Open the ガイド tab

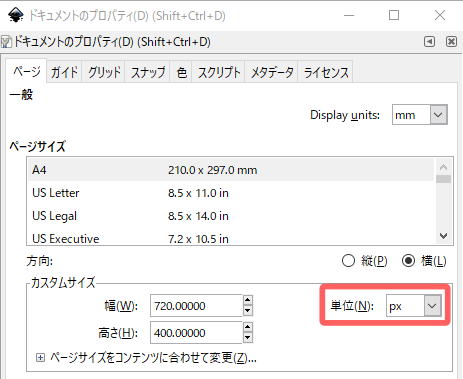pyautogui.click(x=64, y=72)
